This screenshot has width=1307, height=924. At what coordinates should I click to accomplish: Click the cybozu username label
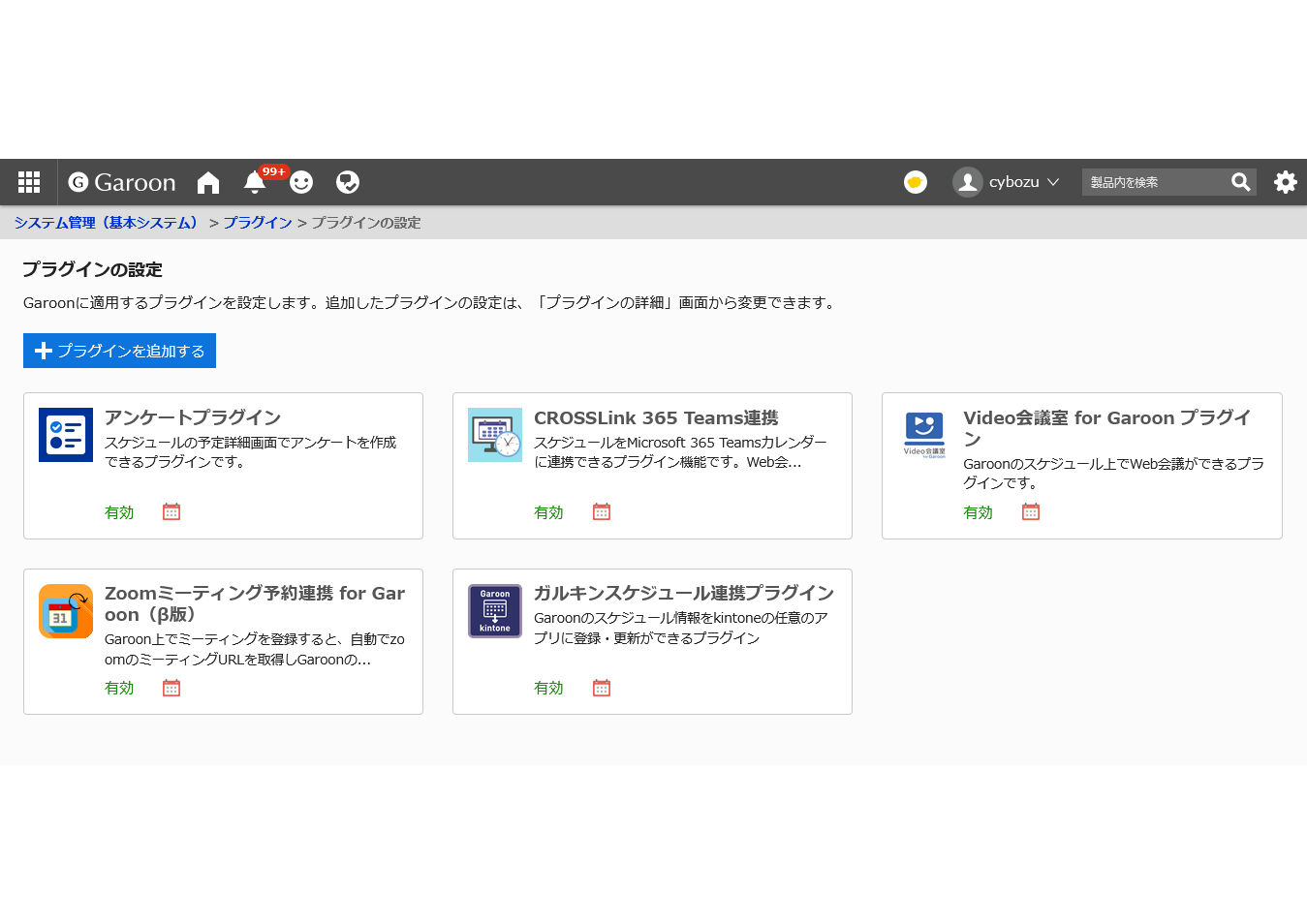pos(1013,182)
